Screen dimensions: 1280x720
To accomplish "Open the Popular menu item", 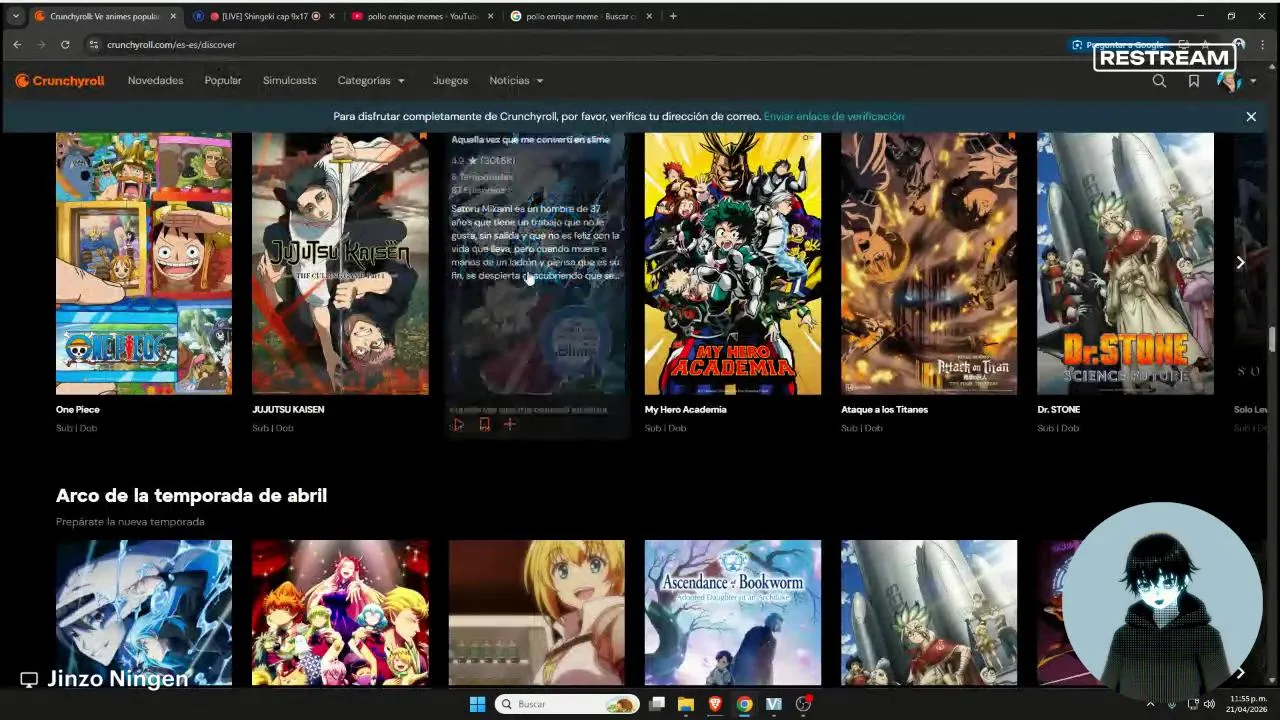I will 223,81.
